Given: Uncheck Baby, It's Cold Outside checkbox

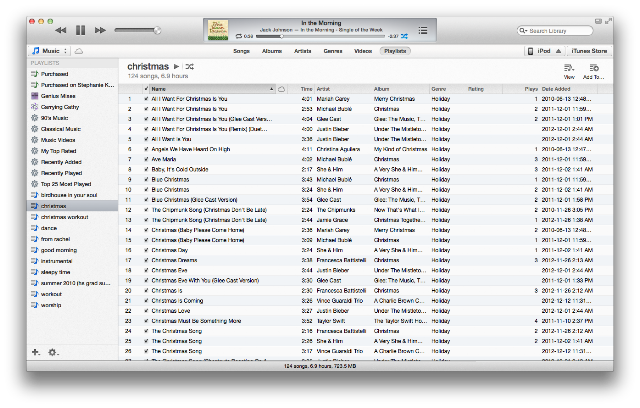Looking at the screenshot, I should click(146, 169).
